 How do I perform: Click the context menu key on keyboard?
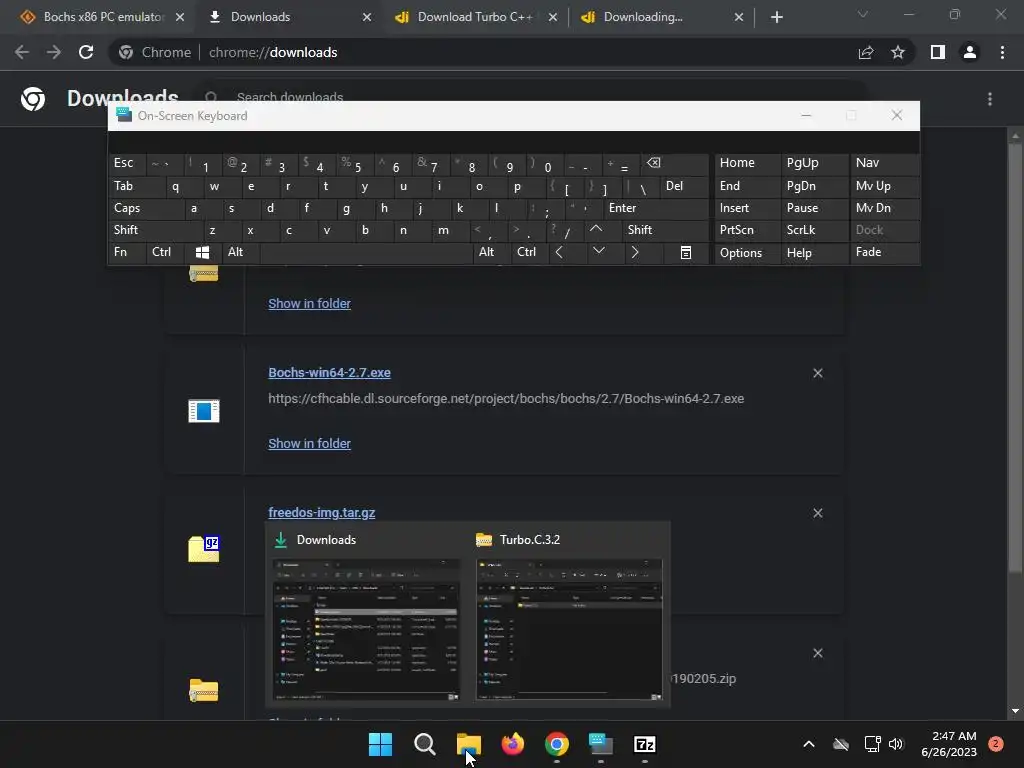pyautogui.click(x=686, y=252)
